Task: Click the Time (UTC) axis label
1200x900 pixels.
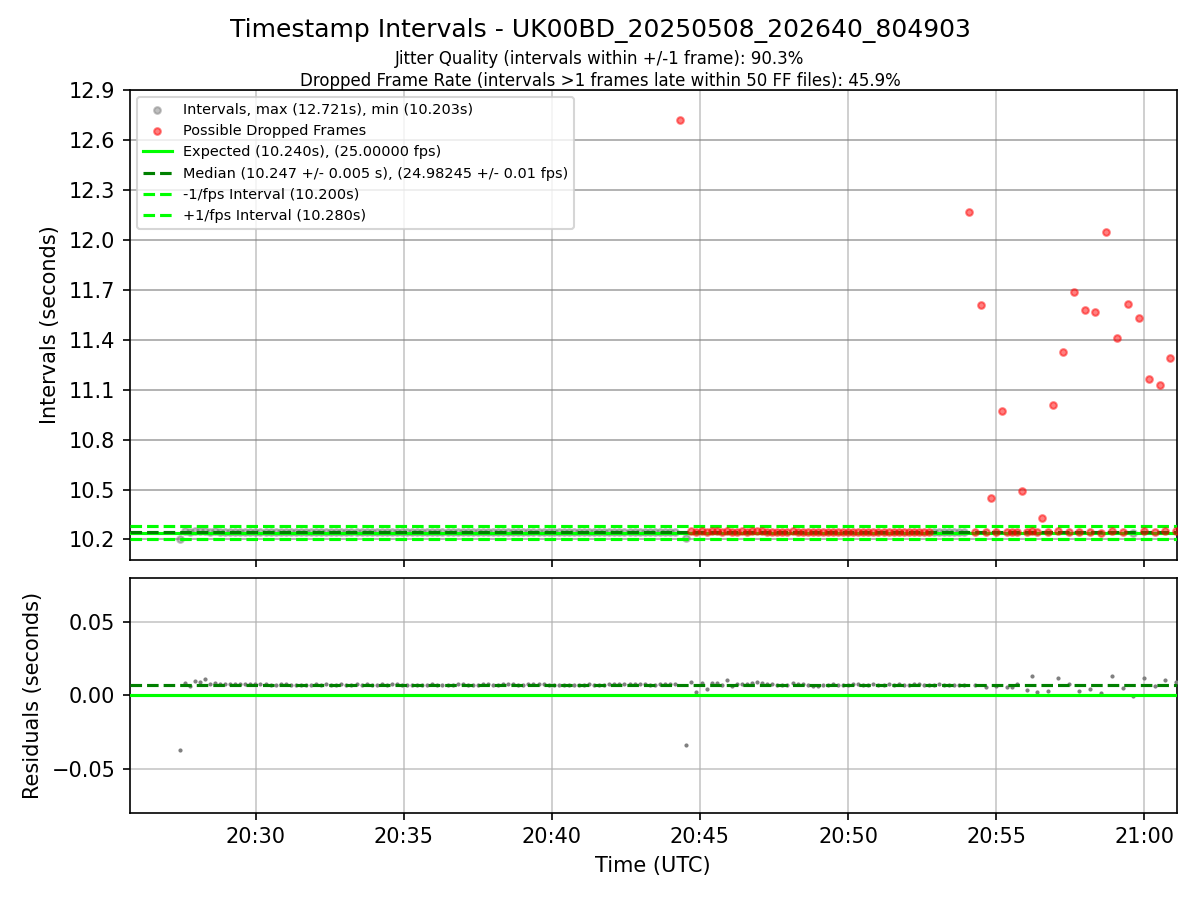Action: coord(652,865)
